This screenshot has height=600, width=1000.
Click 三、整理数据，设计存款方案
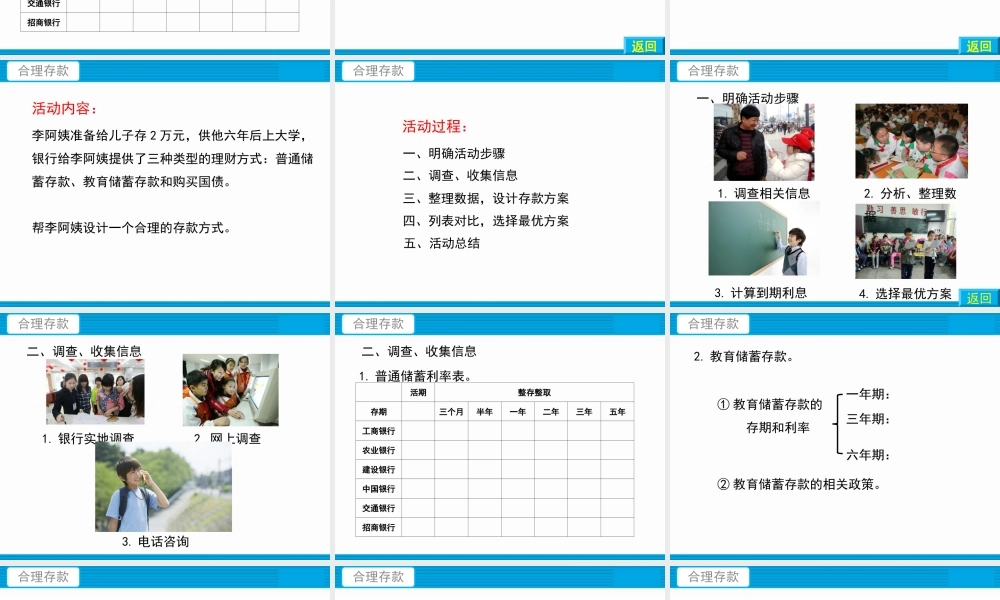tap(486, 198)
